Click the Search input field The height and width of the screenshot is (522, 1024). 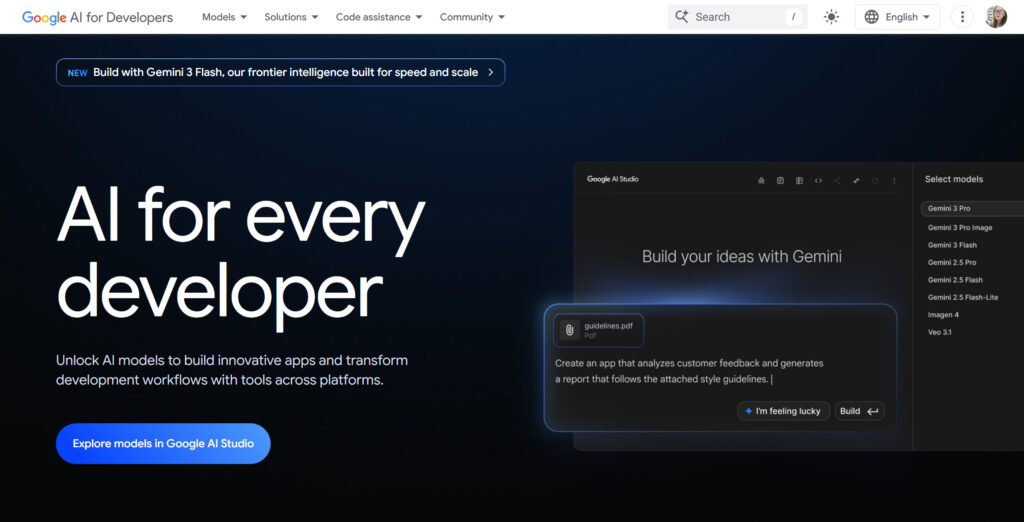click(737, 17)
